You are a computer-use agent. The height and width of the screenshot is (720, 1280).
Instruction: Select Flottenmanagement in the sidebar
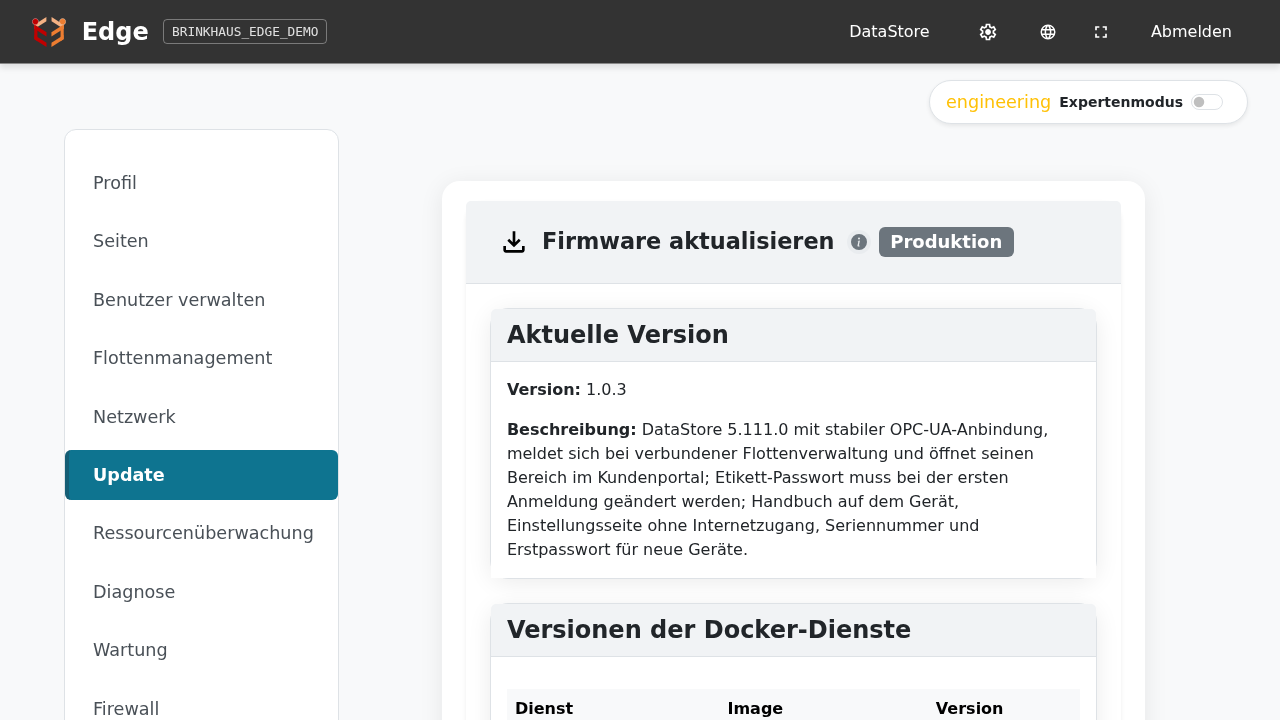pyautogui.click(x=201, y=358)
